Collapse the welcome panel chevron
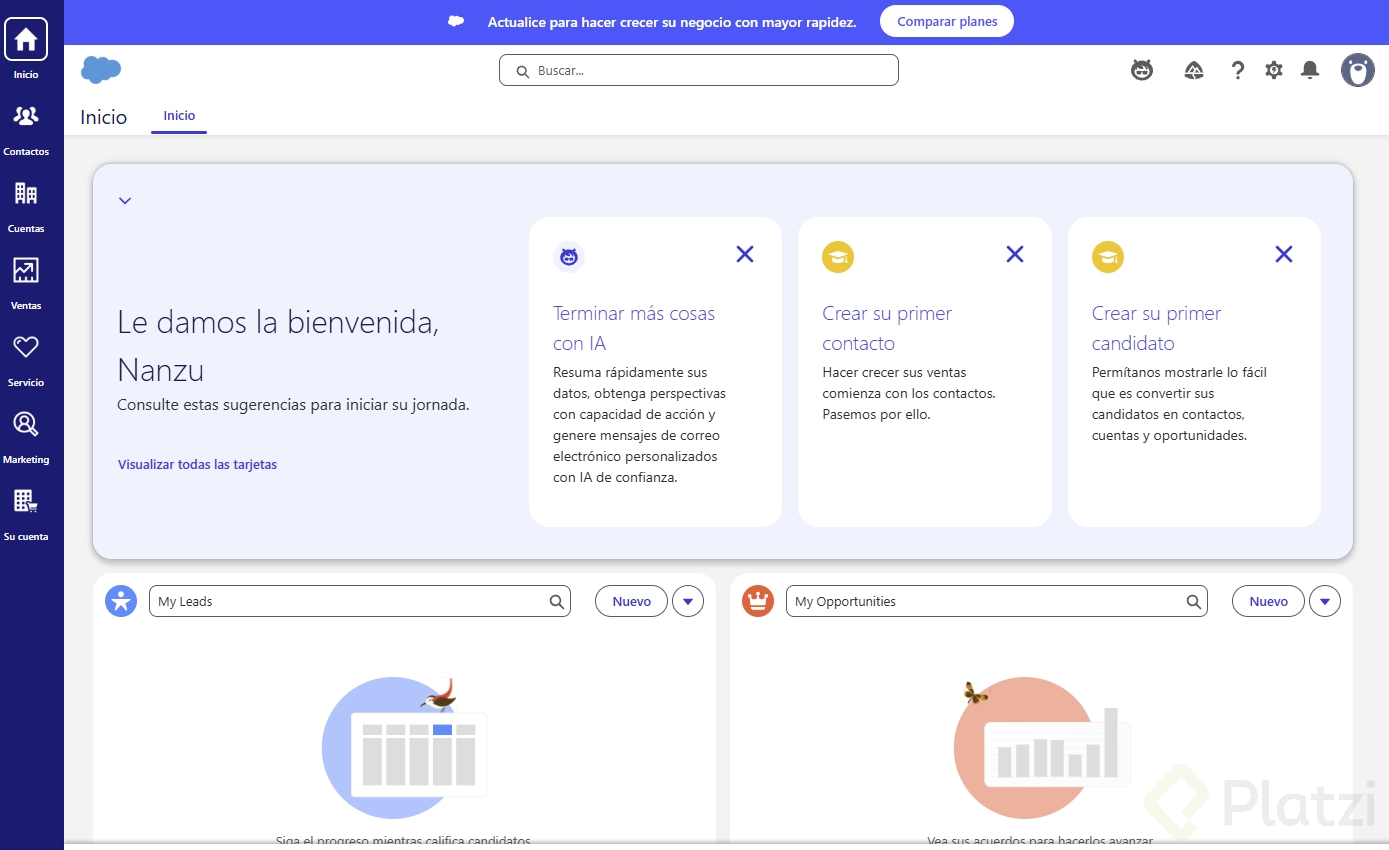This screenshot has width=1389, height=850. (x=125, y=201)
